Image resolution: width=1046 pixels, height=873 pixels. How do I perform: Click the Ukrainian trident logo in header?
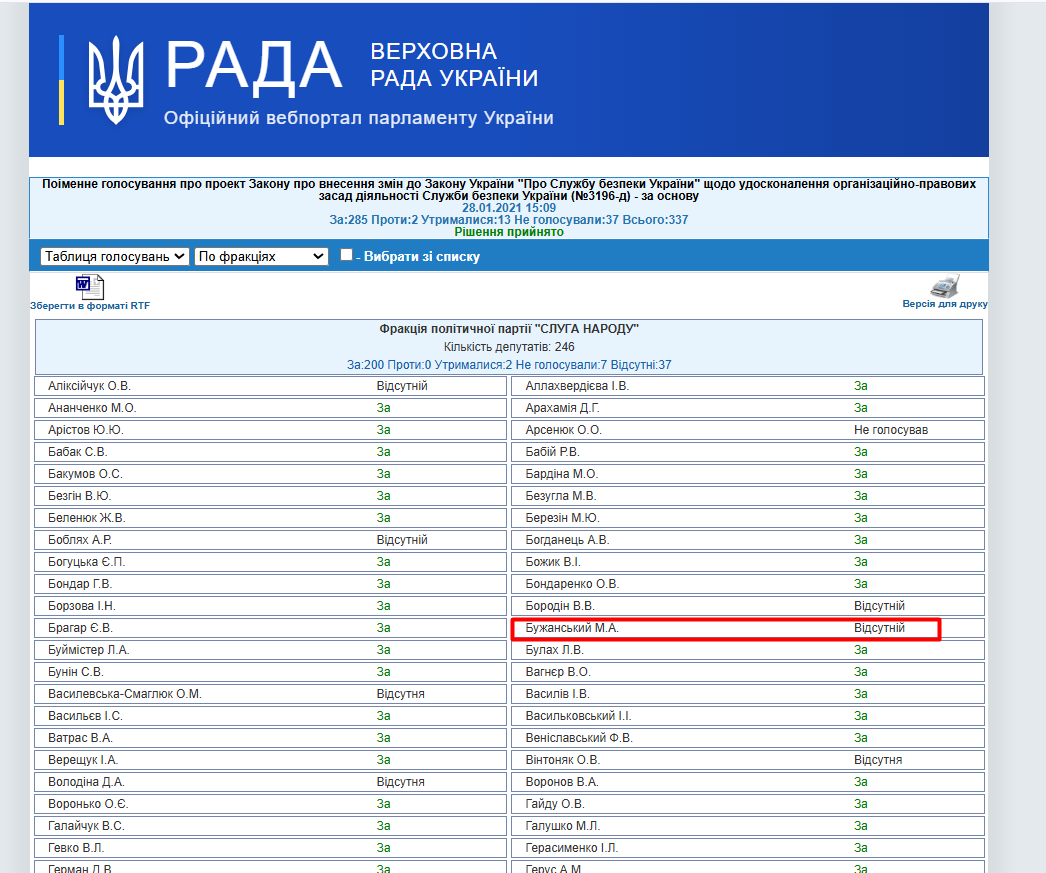[116, 80]
